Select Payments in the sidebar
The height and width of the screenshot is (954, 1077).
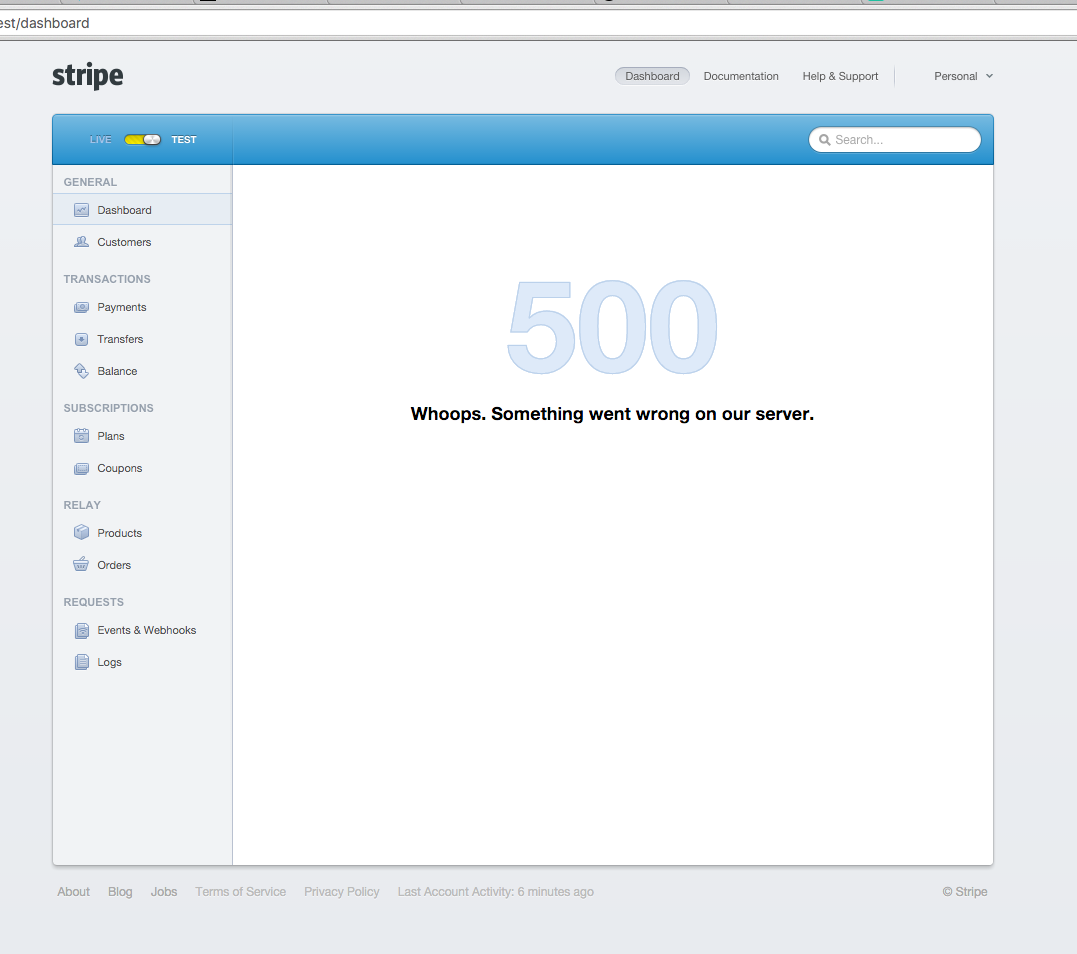point(142,307)
